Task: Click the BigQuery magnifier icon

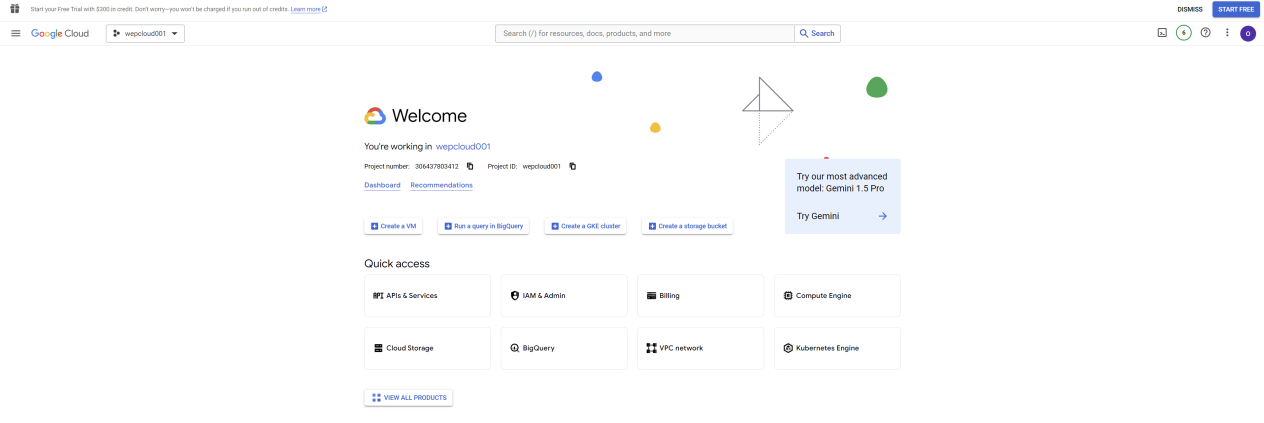Action: pyautogui.click(x=515, y=348)
